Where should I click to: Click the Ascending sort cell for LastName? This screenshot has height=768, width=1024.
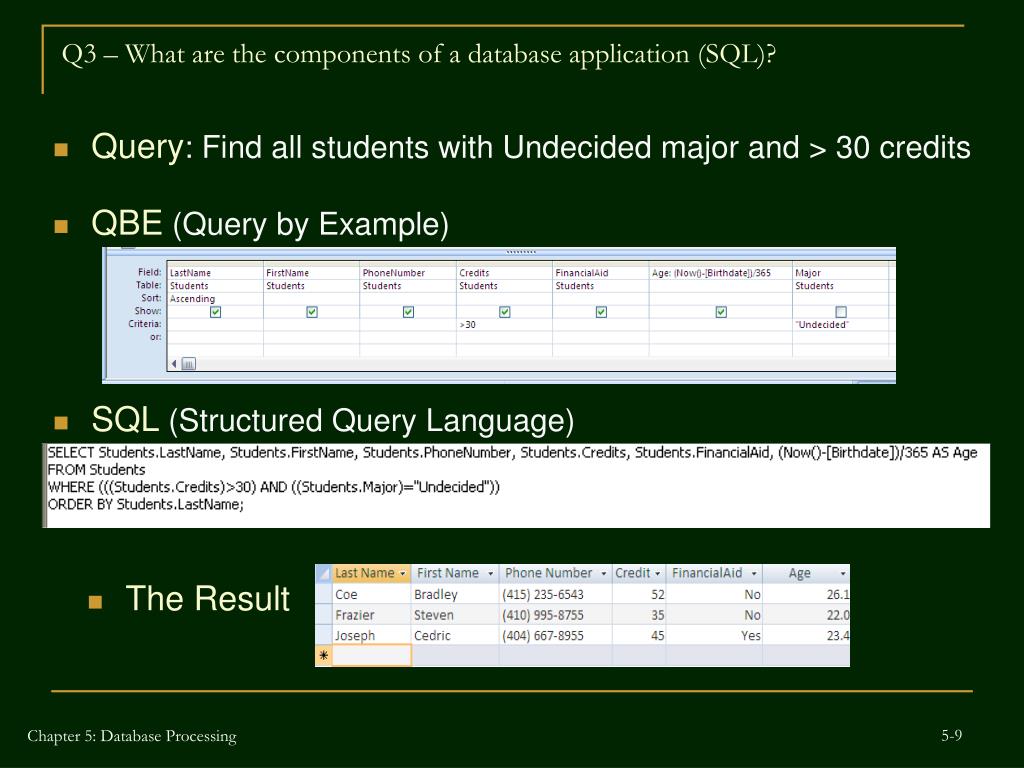[214, 299]
